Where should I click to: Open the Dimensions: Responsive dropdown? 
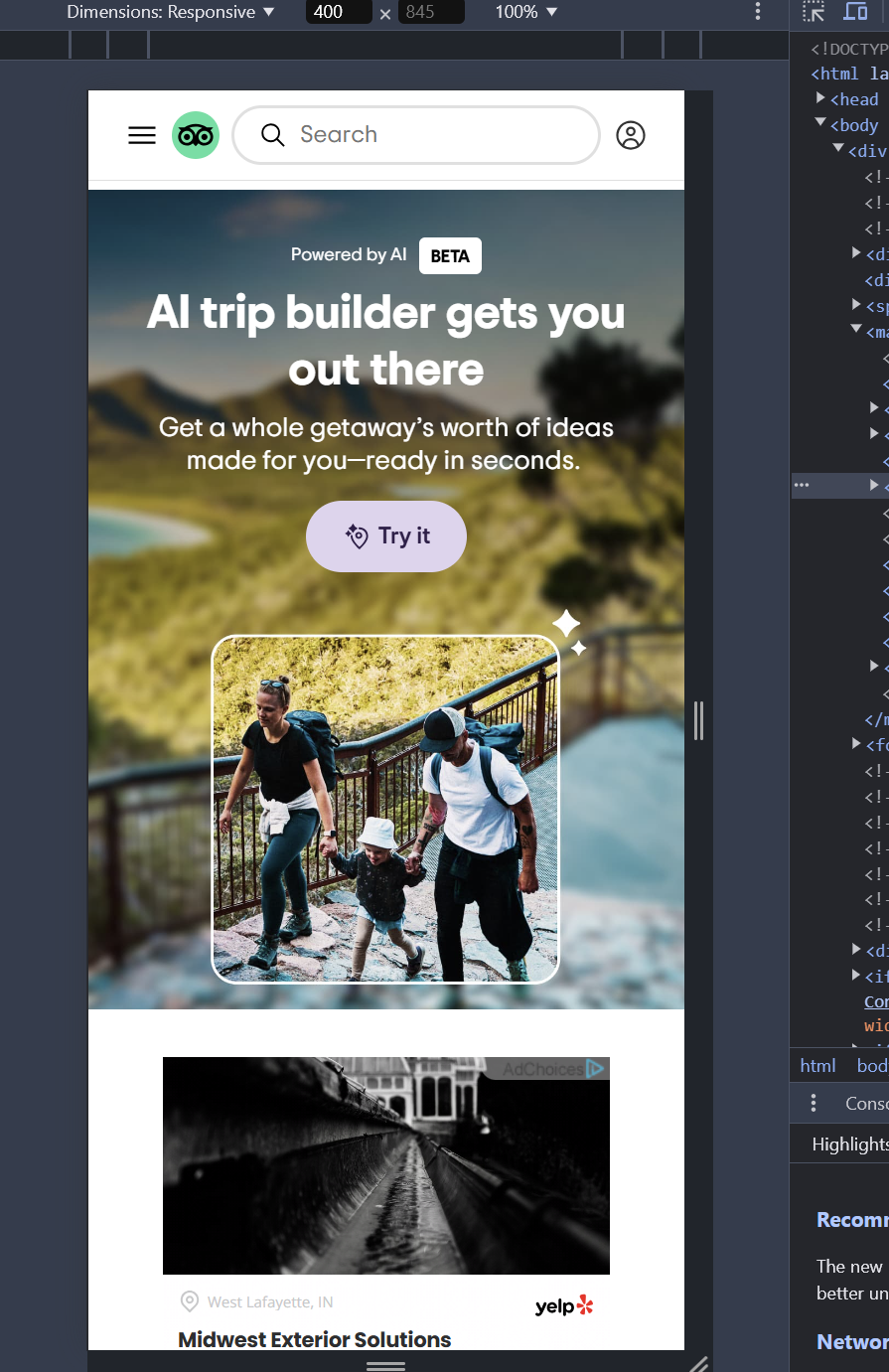(170, 12)
